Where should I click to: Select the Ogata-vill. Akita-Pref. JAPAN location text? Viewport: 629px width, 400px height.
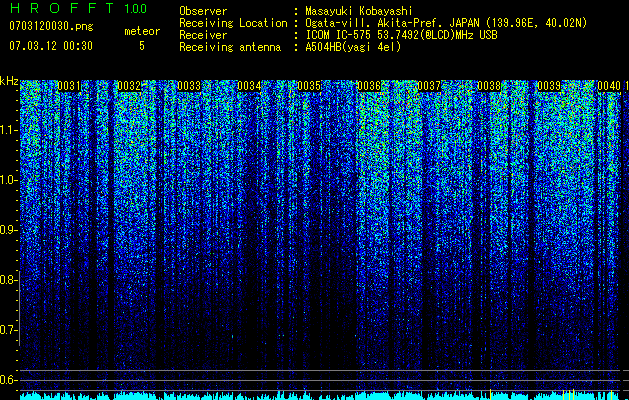click(x=446, y=23)
